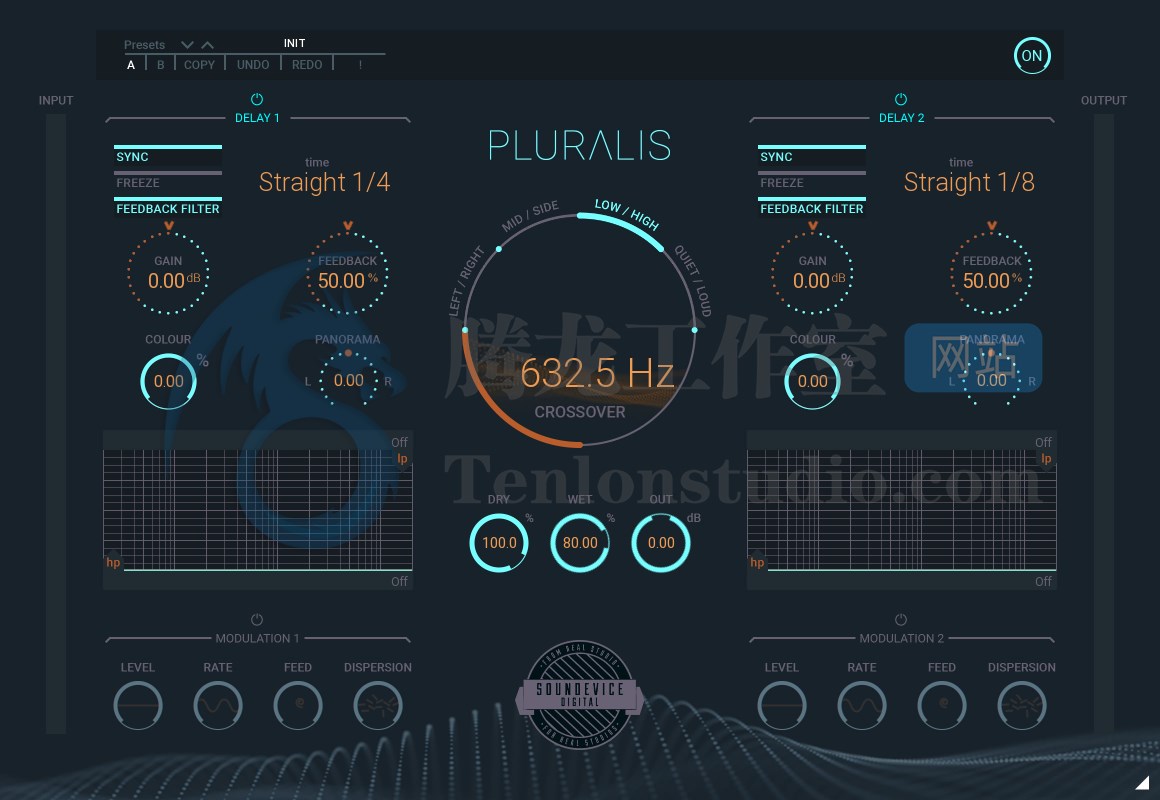Click the DRY level knob
Image resolution: width=1160 pixels, height=800 pixels.
499,543
